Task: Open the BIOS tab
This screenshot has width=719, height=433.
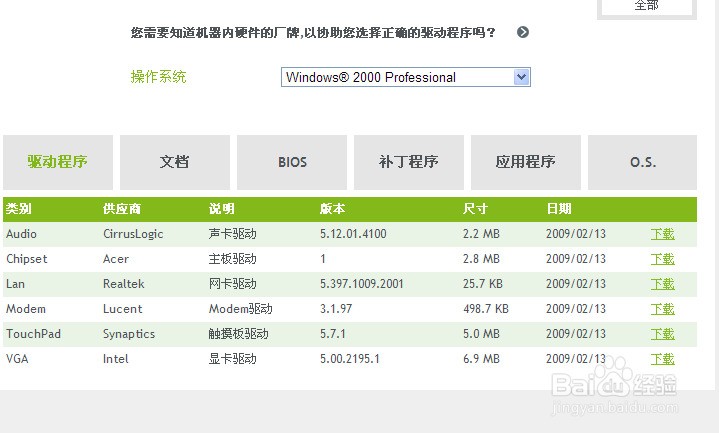Action: (292, 162)
